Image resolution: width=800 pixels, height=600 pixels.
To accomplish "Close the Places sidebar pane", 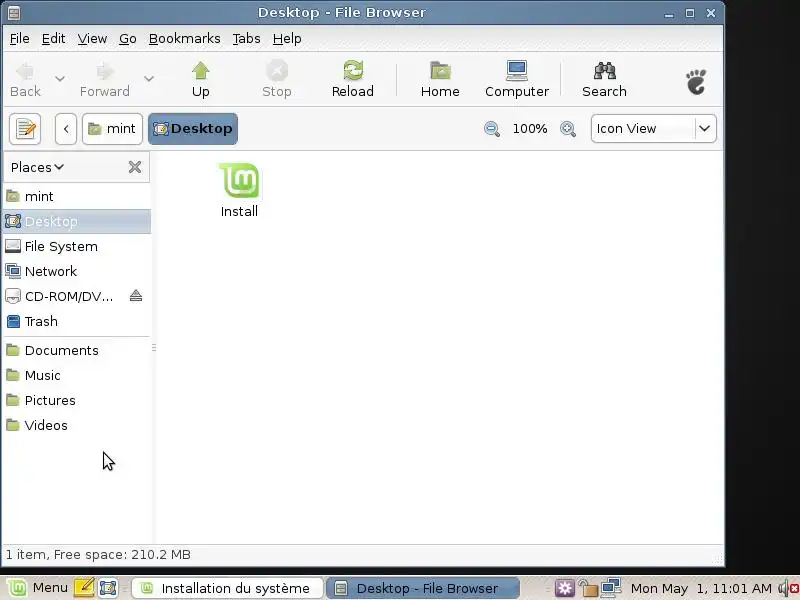I will pyautogui.click(x=135, y=167).
